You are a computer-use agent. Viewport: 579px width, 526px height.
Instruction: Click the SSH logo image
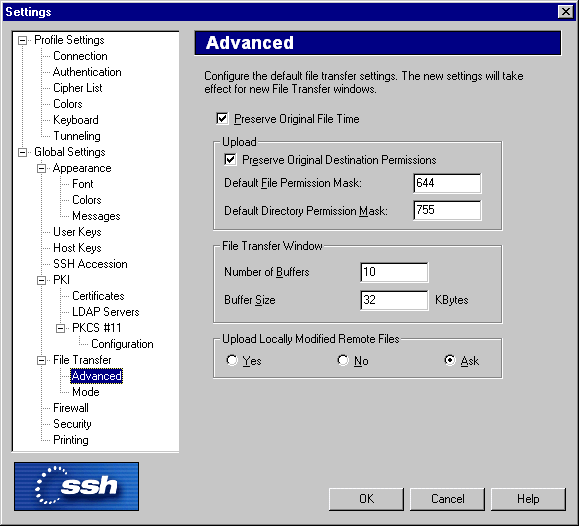pyautogui.click(x=76, y=486)
